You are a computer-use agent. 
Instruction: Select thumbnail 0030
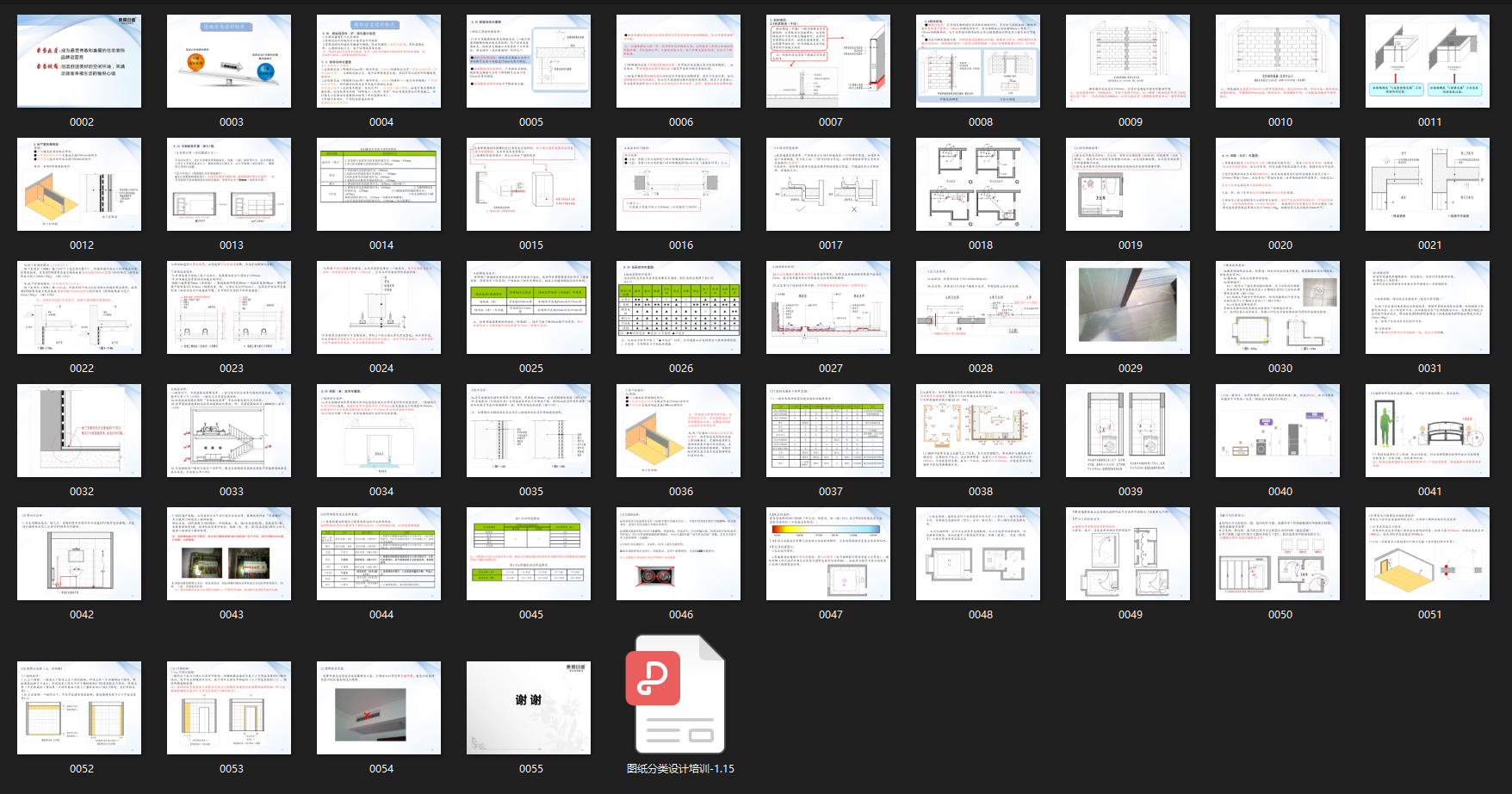pos(1278,307)
